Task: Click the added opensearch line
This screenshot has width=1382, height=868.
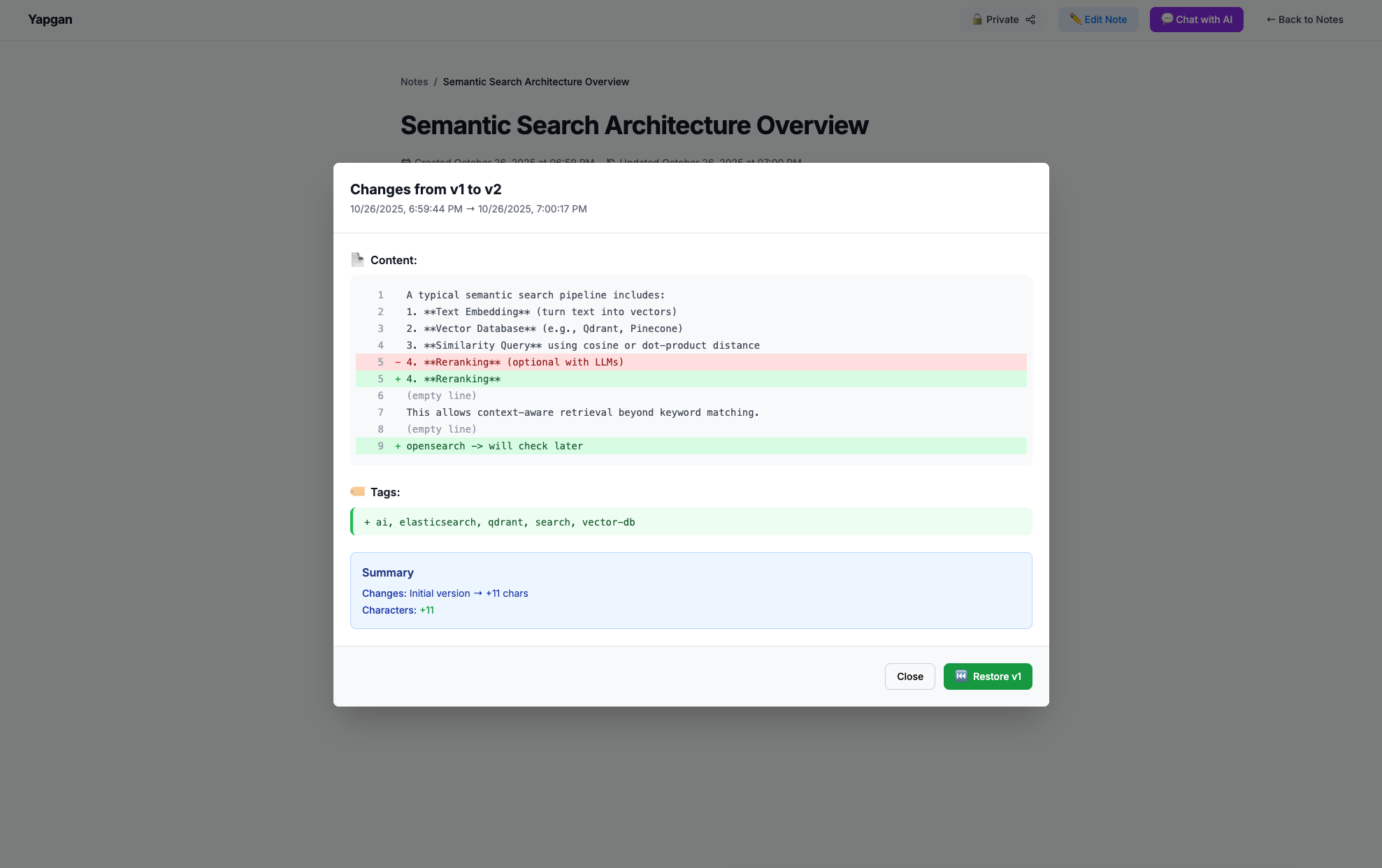Action: tap(494, 446)
